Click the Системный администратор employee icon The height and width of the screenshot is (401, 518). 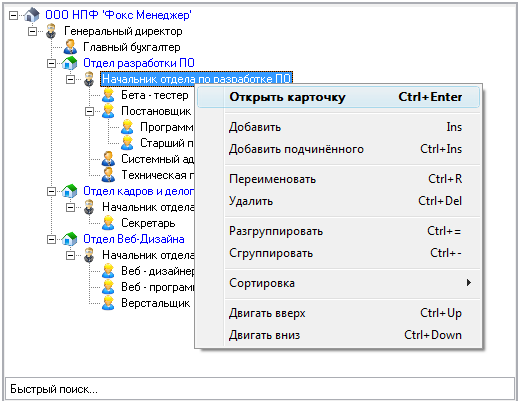[108, 159]
